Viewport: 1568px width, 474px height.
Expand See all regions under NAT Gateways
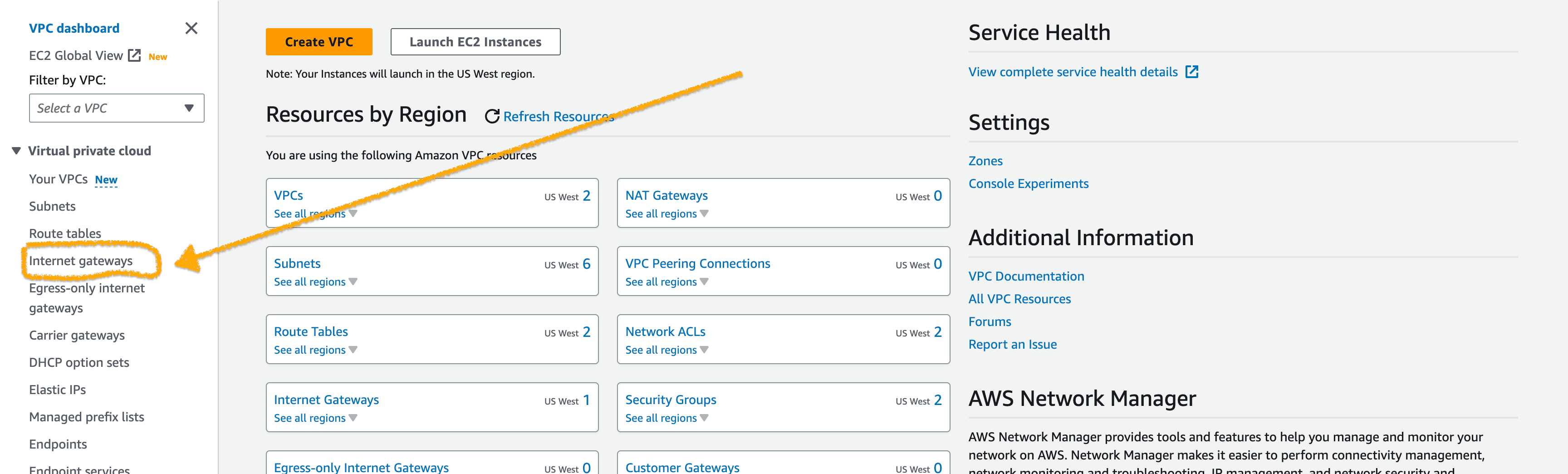666,214
